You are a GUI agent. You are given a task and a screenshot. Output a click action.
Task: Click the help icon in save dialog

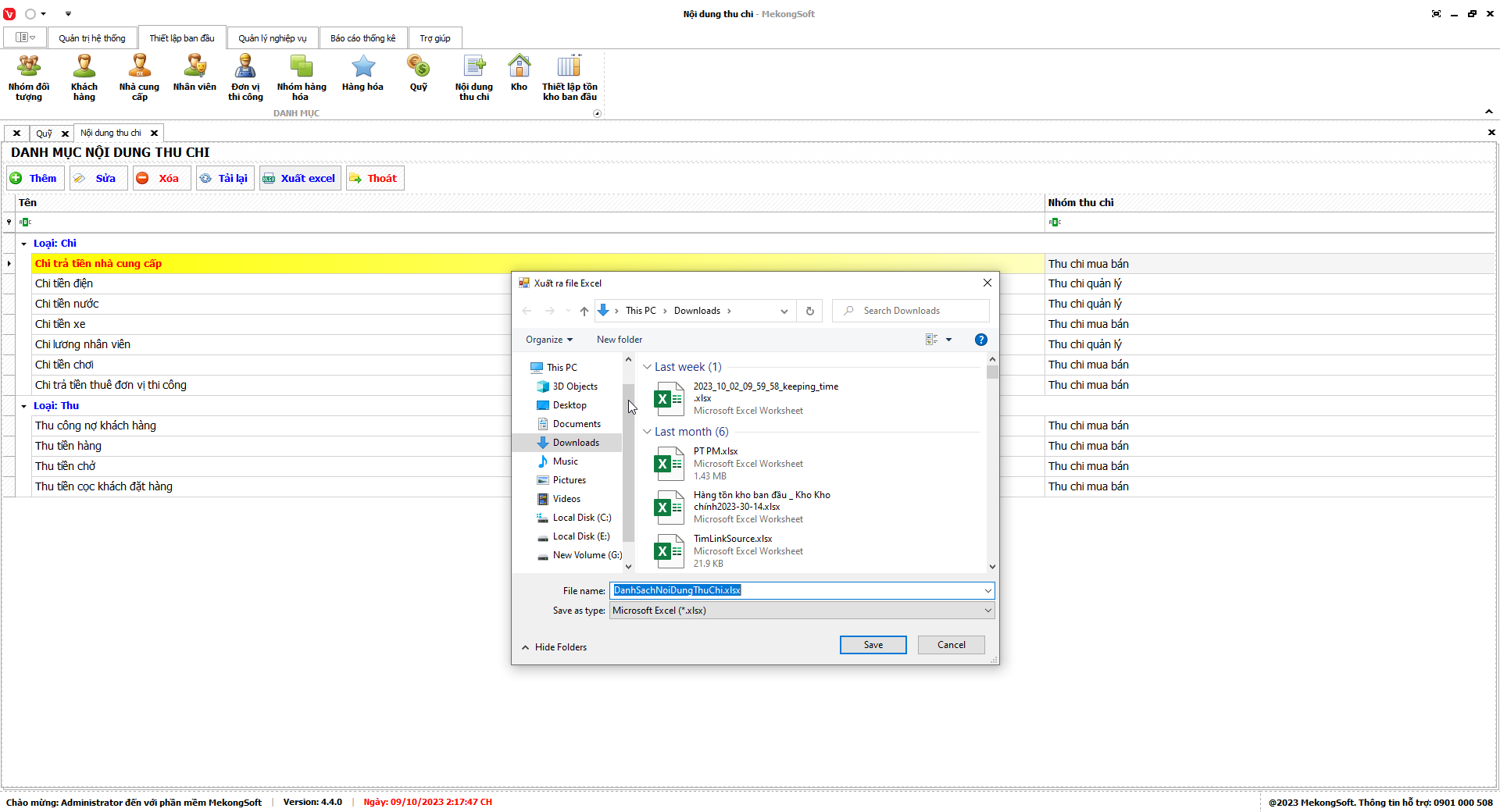(x=980, y=340)
